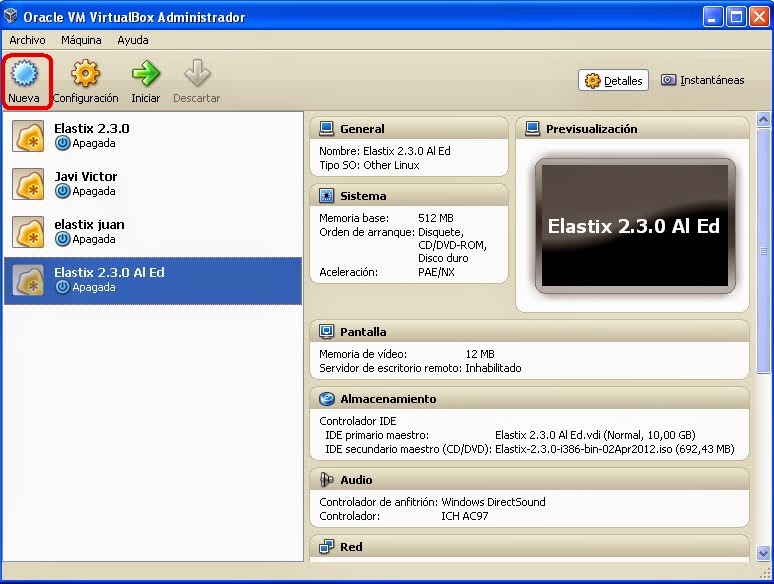
Task: Click power-state icon under Elastix 2.3.0 Al Ed
Action: tap(62, 287)
